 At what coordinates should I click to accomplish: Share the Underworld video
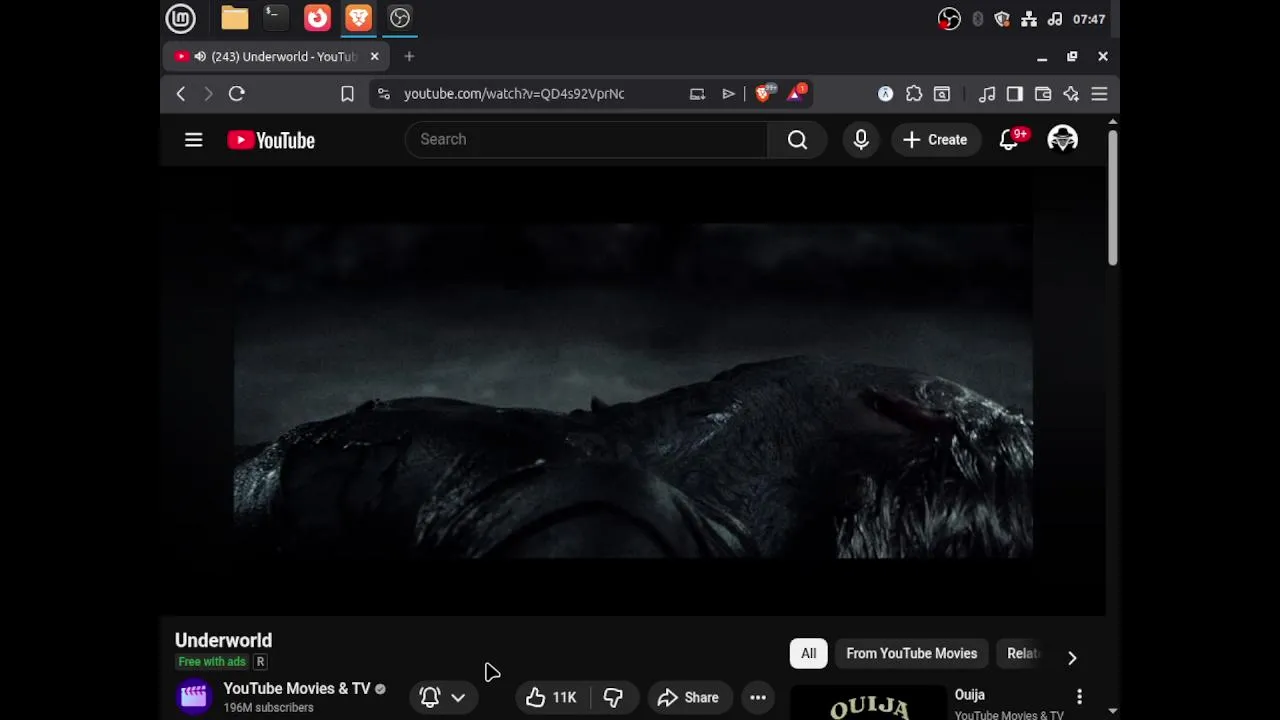(689, 698)
